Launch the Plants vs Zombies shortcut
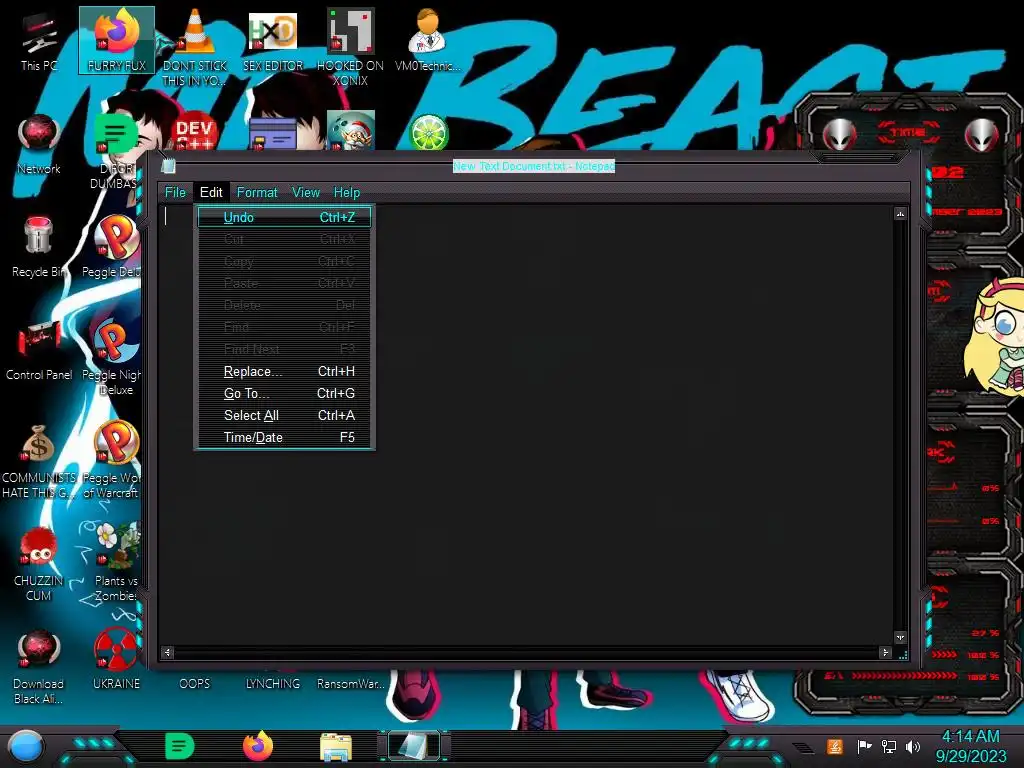Viewport: 1024px width, 768px height. [x=116, y=563]
